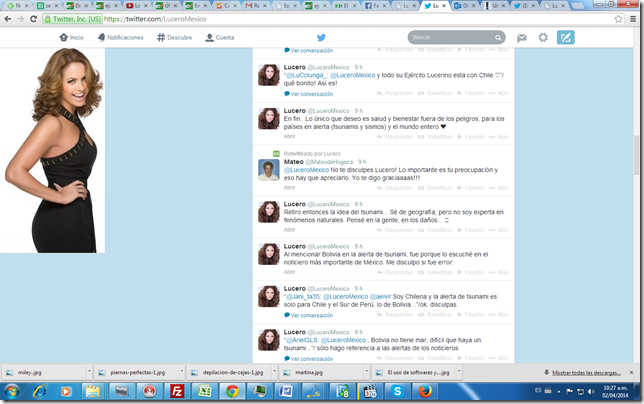Favorite Mateo's retweeted tweet
This screenshot has width=644, height=404.
tap(471, 188)
